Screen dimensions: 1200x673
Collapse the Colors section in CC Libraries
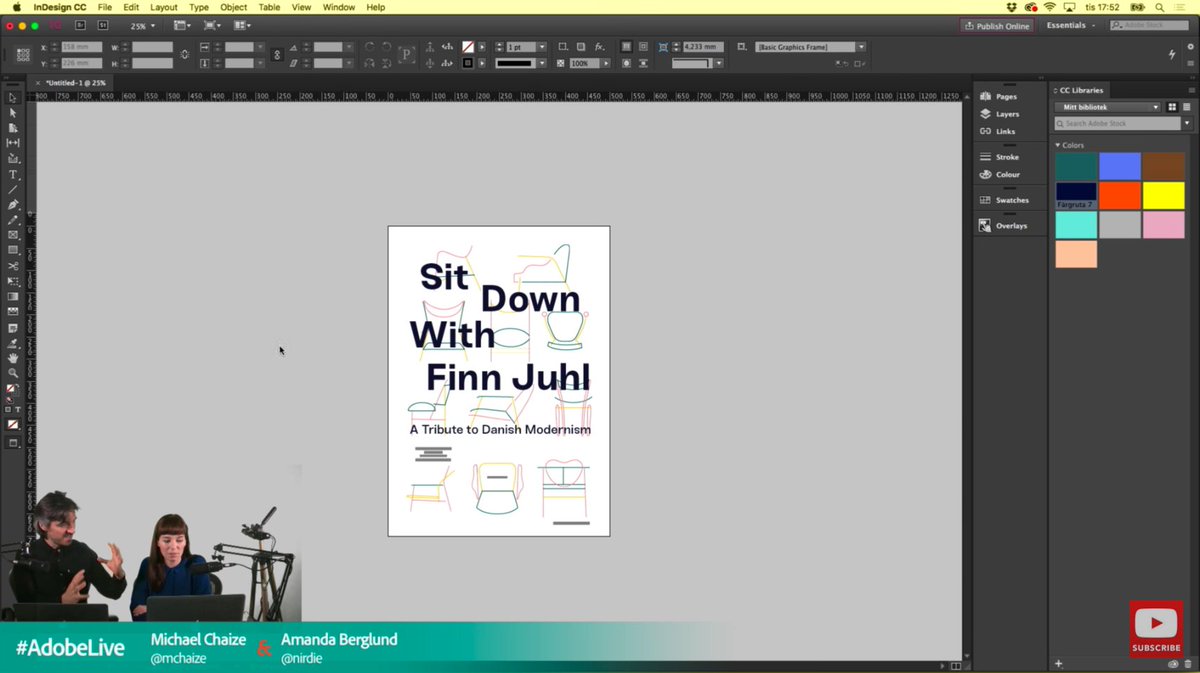click(x=1058, y=145)
